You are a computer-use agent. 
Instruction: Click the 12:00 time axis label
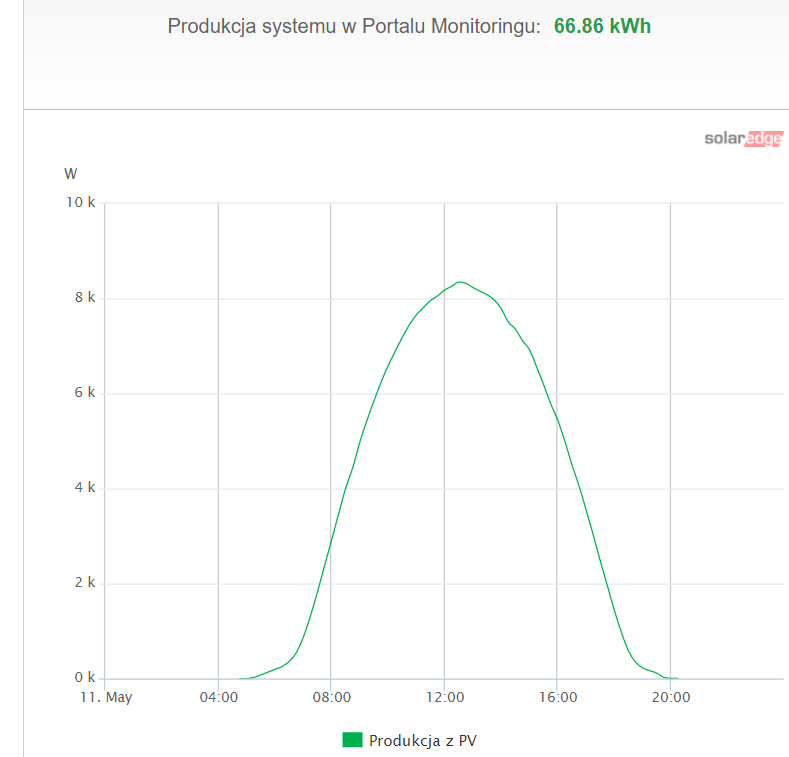[445, 697]
